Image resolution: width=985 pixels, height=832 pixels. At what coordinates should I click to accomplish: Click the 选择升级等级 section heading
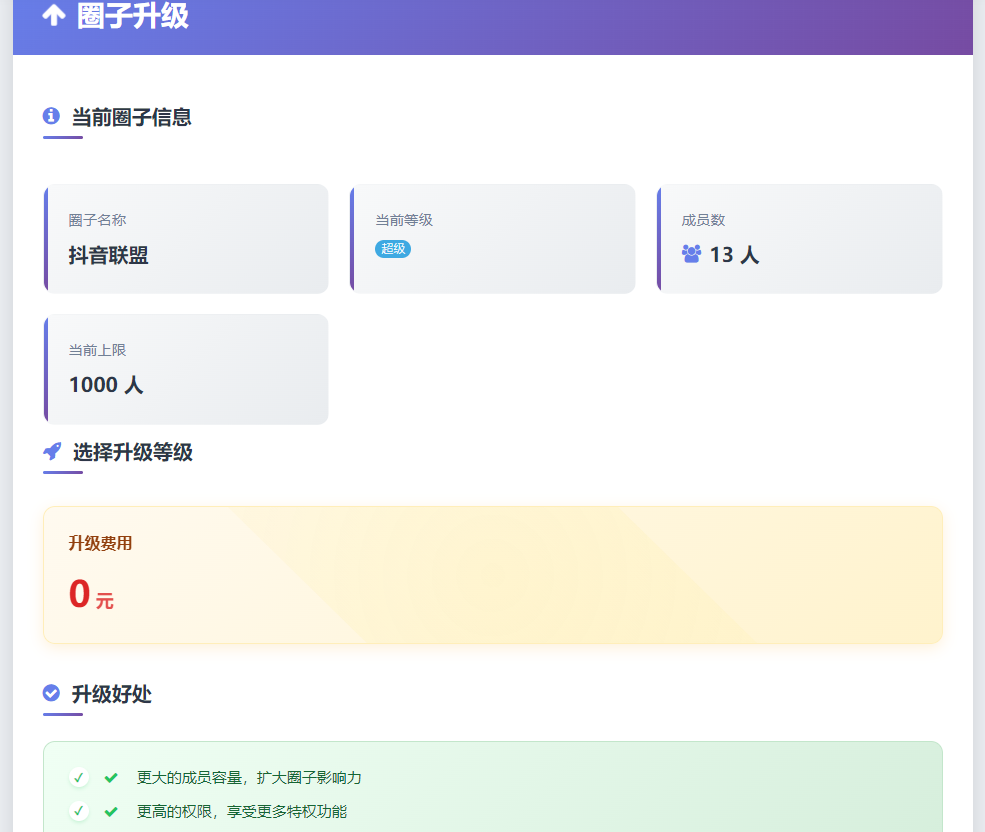132,452
